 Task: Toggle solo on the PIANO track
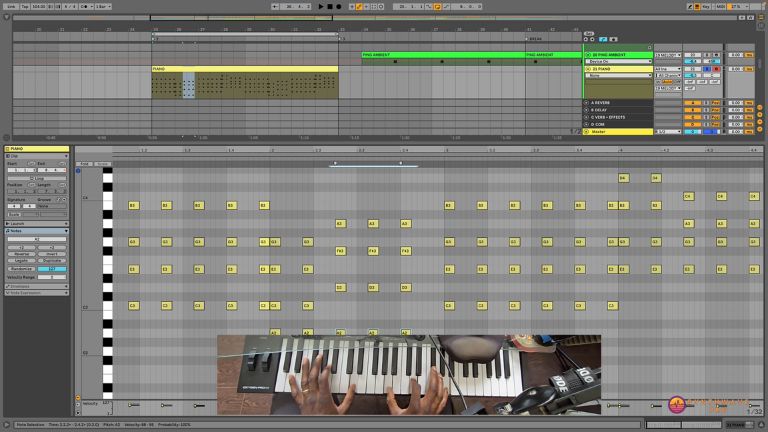pos(707,69)
